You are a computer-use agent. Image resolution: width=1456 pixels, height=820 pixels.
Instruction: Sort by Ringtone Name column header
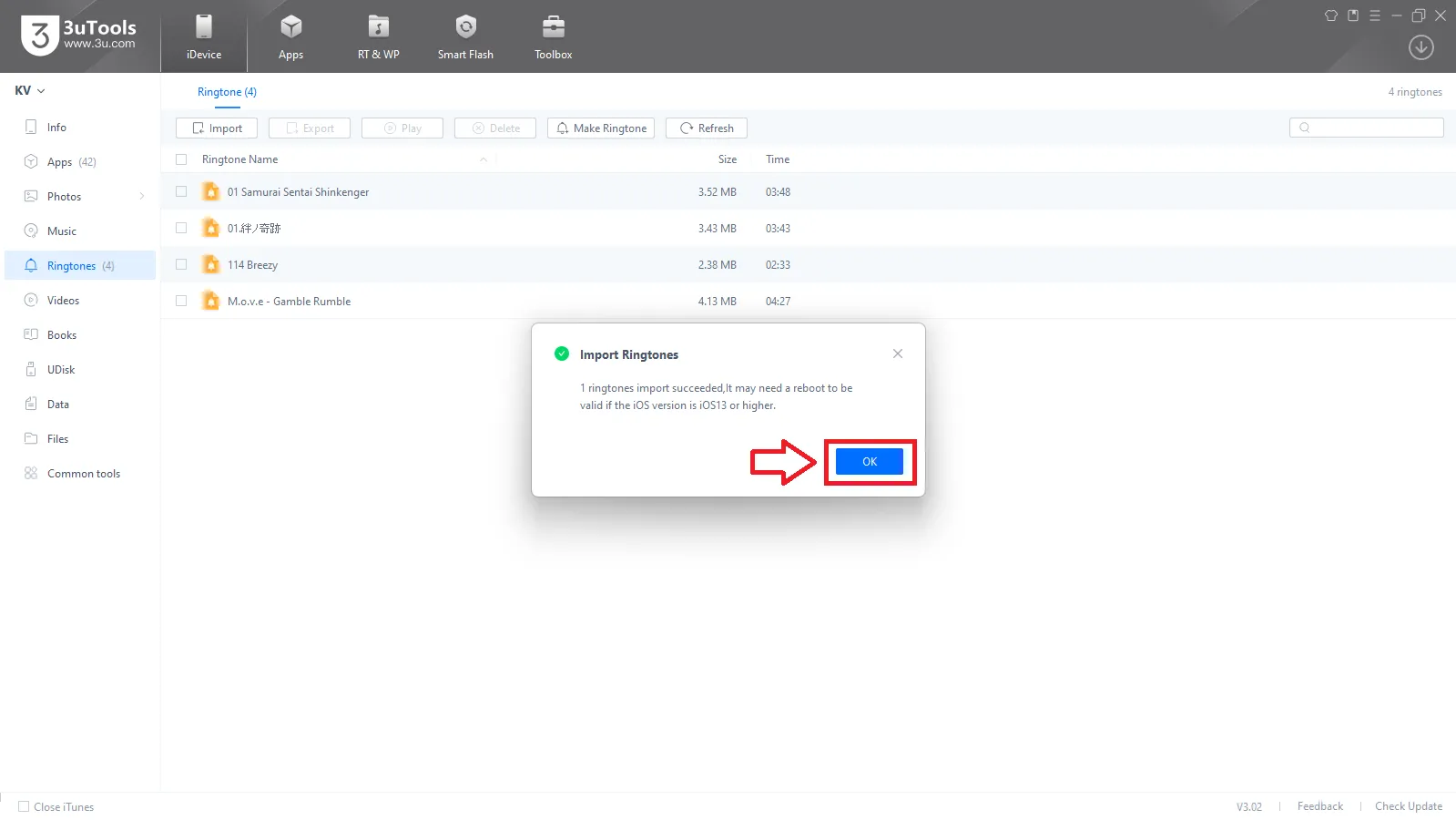click(239, 159)
